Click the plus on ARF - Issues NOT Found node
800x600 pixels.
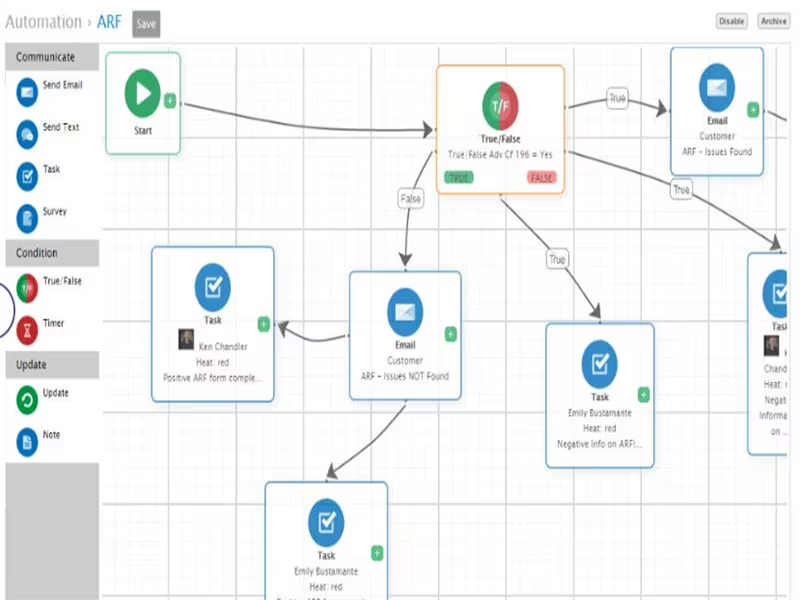(451, 334)
